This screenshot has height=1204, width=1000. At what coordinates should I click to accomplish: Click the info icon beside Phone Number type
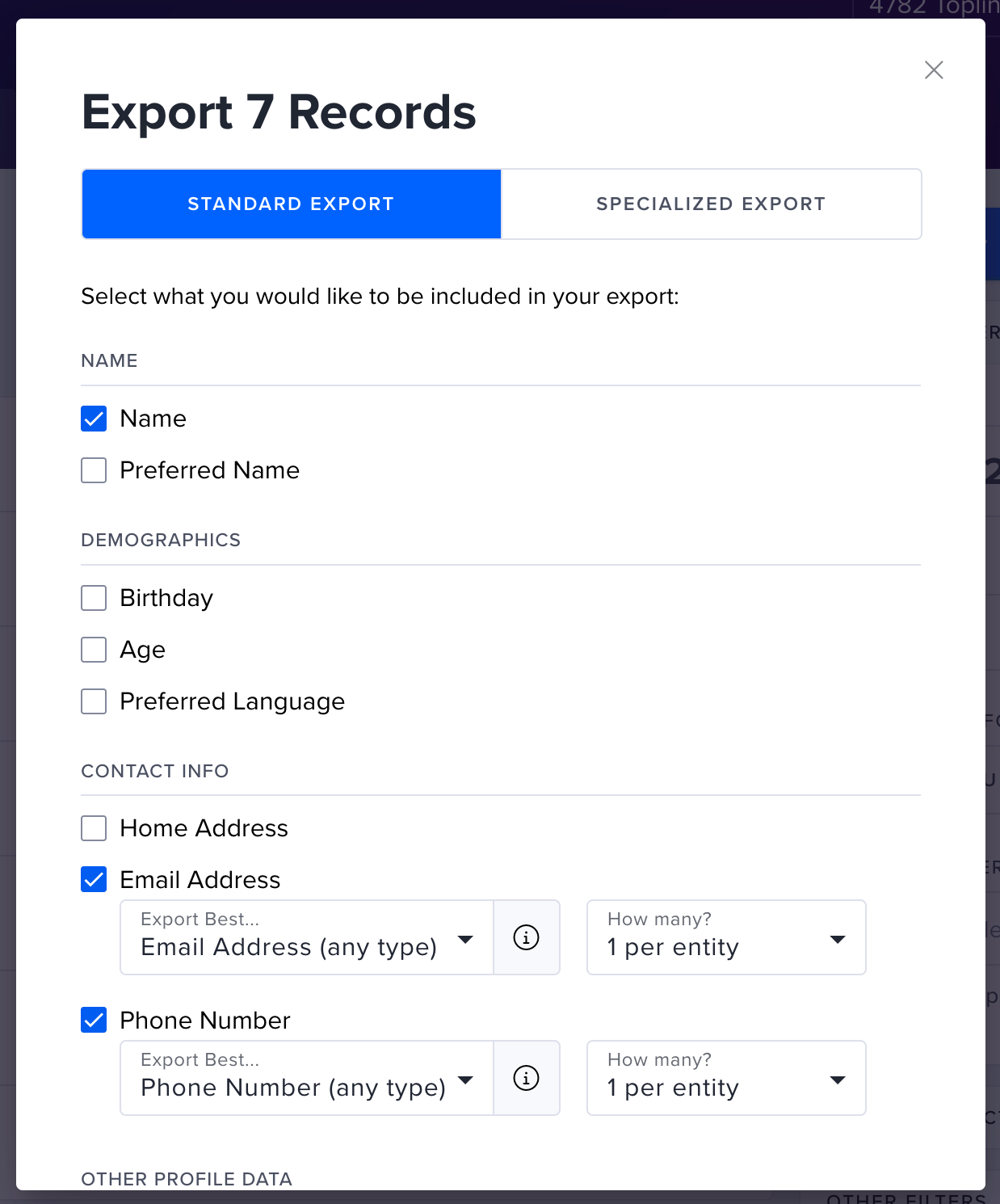click(x=527, y=1078)
